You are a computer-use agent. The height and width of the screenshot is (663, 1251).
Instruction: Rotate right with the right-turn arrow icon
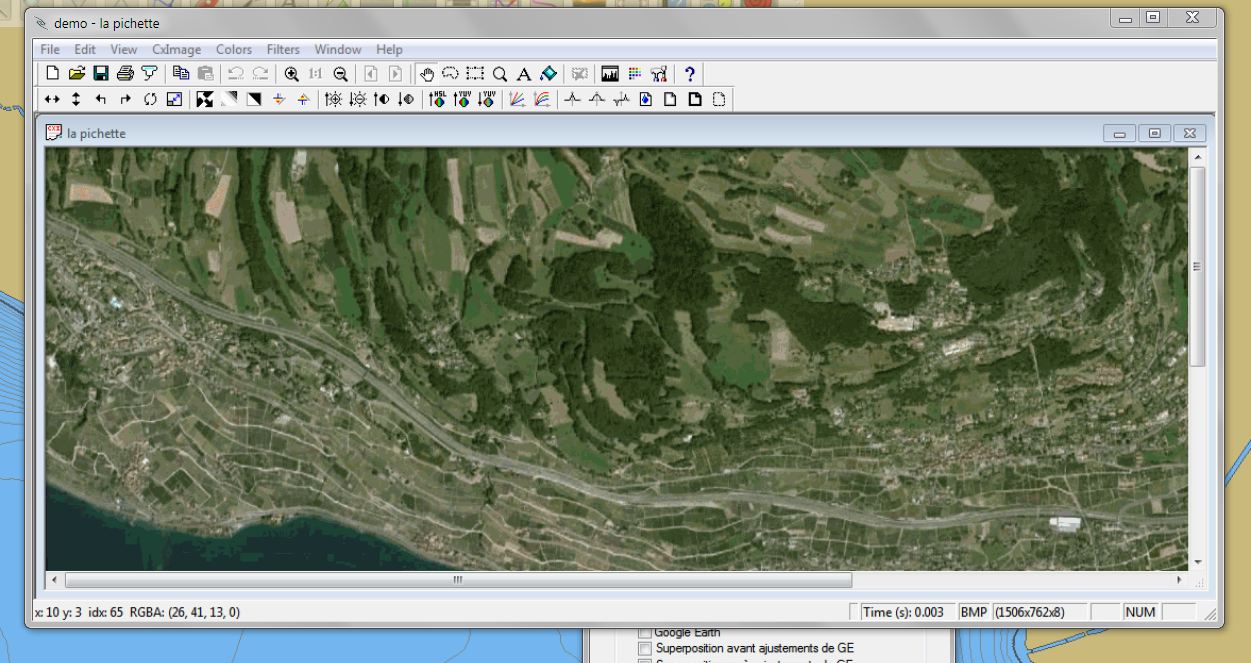125,99
